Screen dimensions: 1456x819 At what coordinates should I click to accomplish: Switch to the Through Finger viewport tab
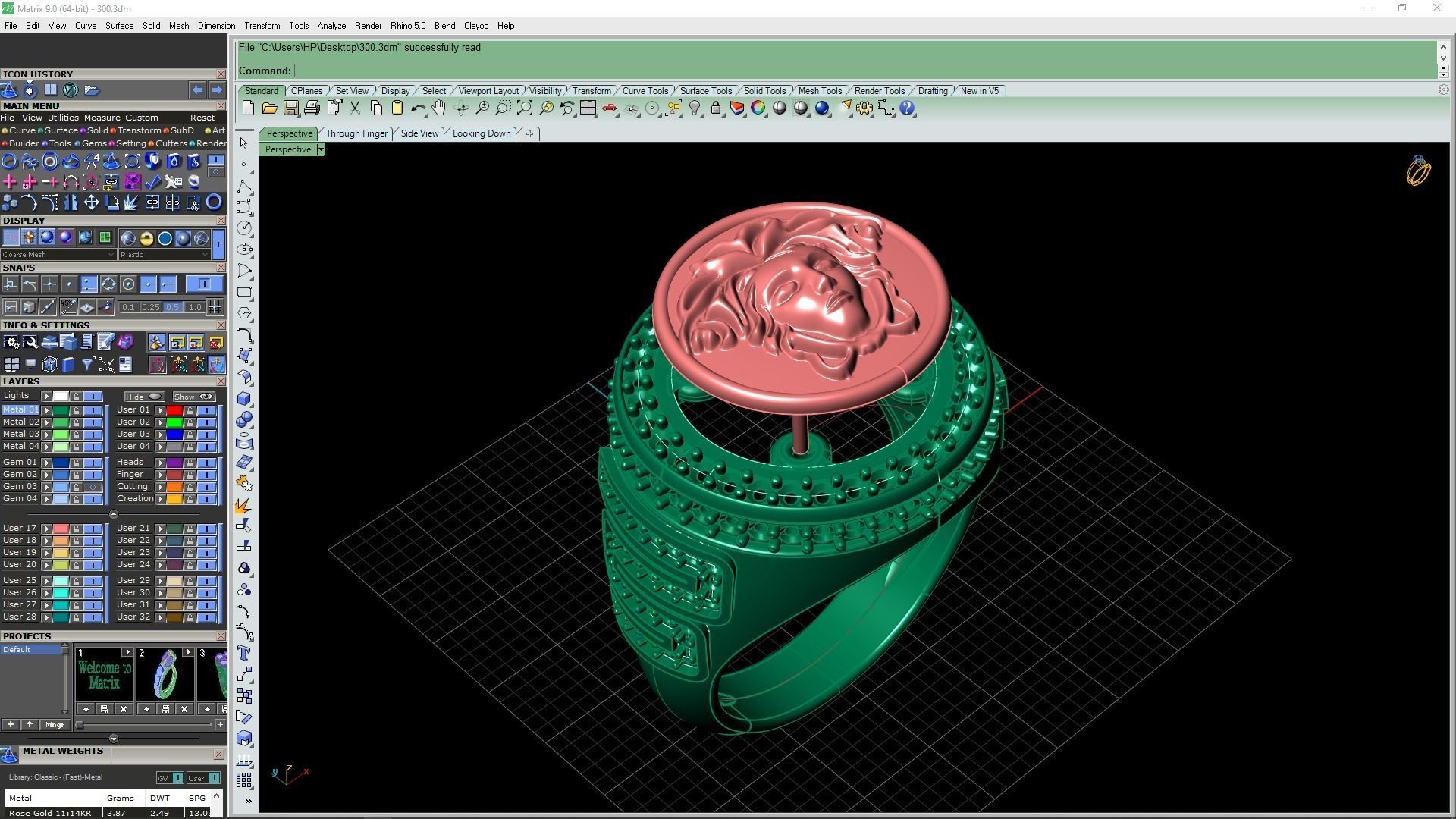pos(356,133)
